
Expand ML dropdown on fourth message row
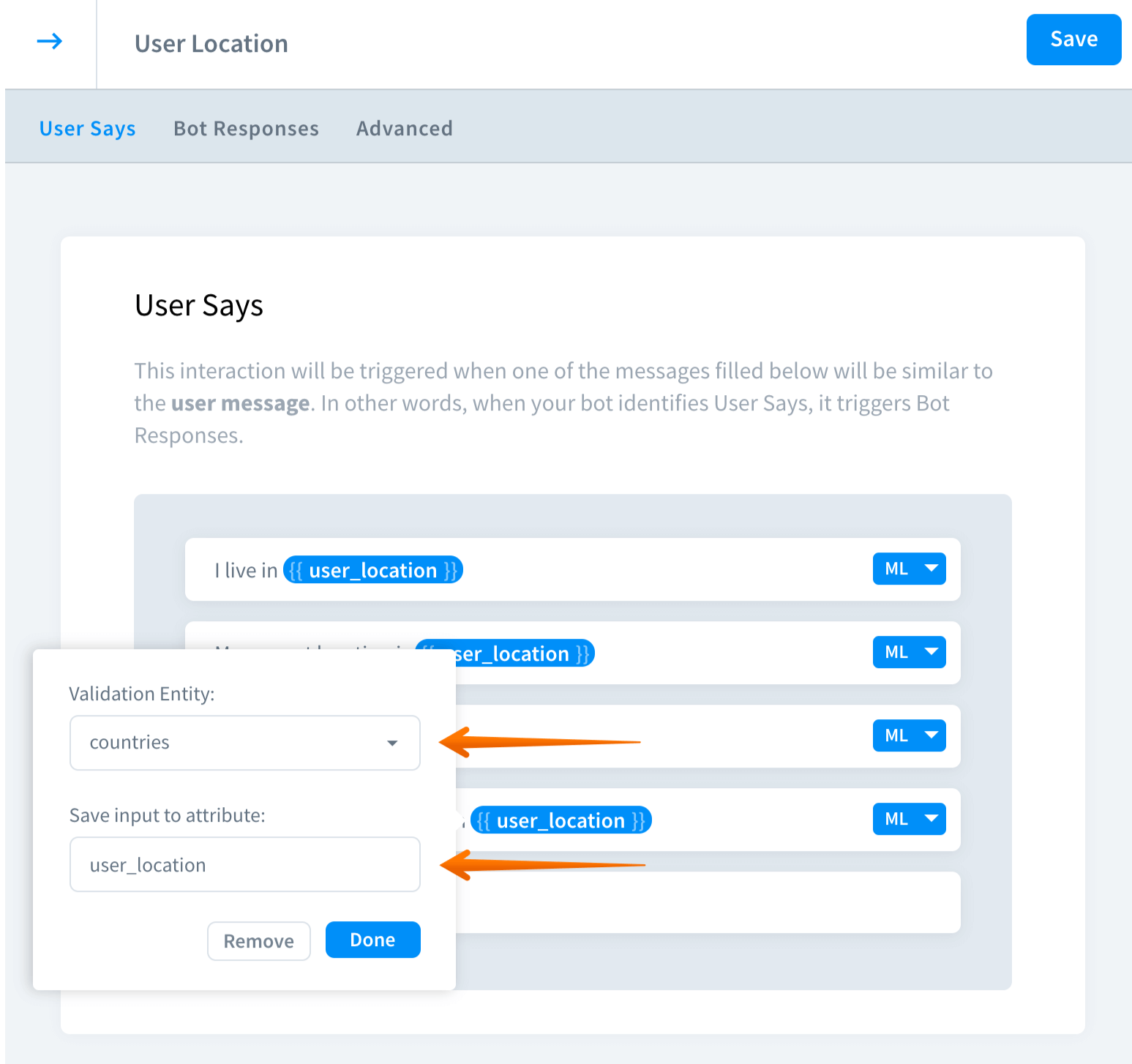(x=909, y=820)
